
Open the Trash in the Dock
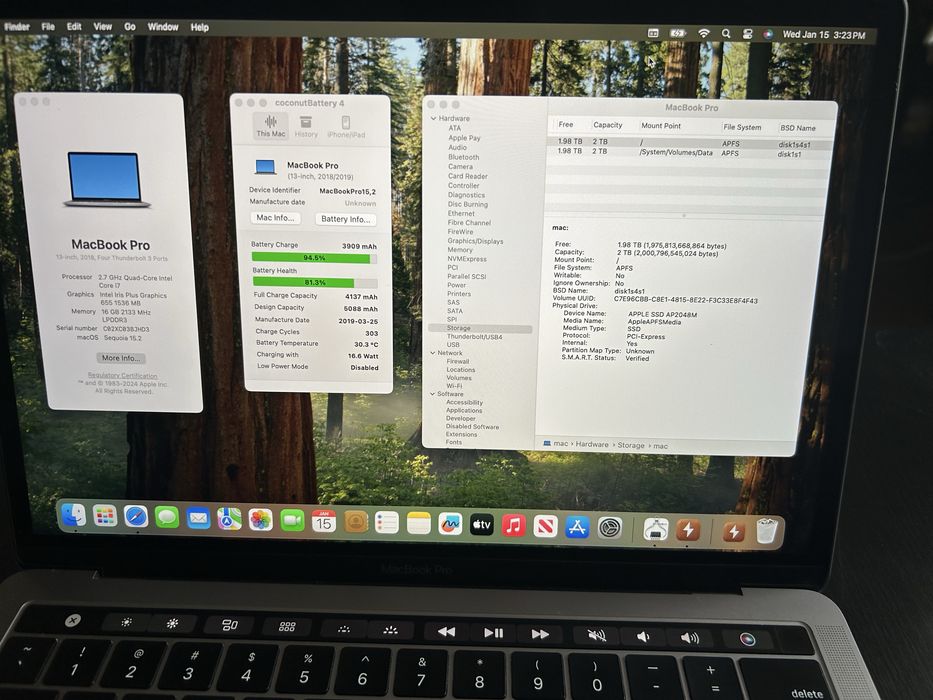767,531
